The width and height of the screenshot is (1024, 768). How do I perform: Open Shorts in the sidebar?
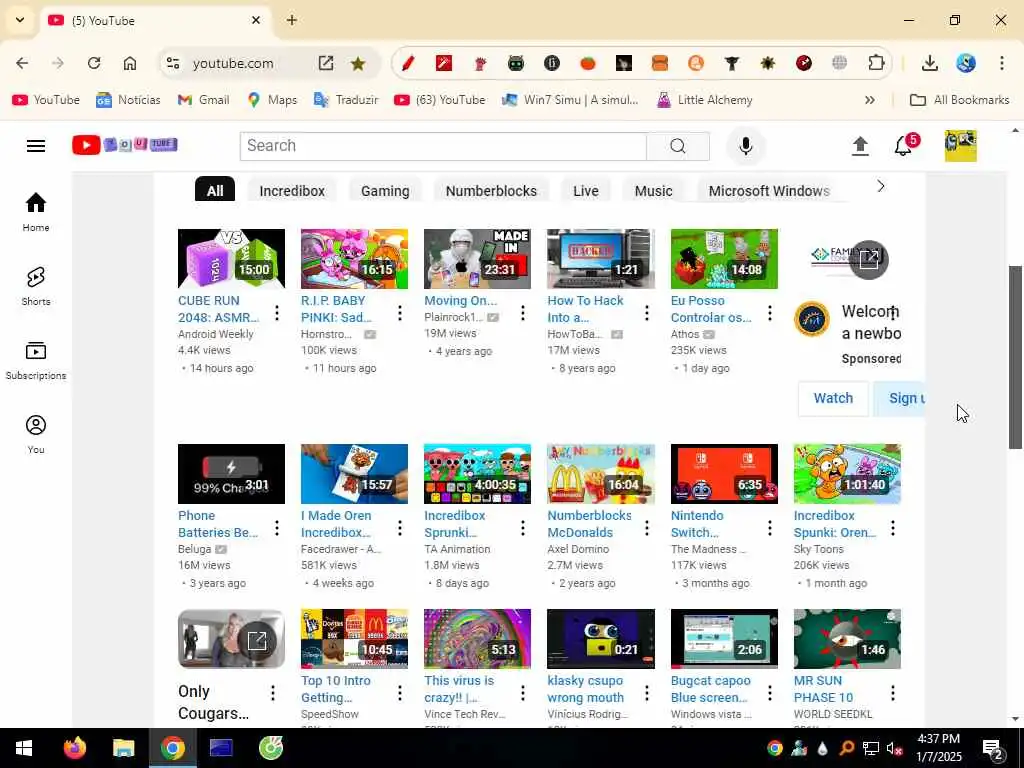36,286
